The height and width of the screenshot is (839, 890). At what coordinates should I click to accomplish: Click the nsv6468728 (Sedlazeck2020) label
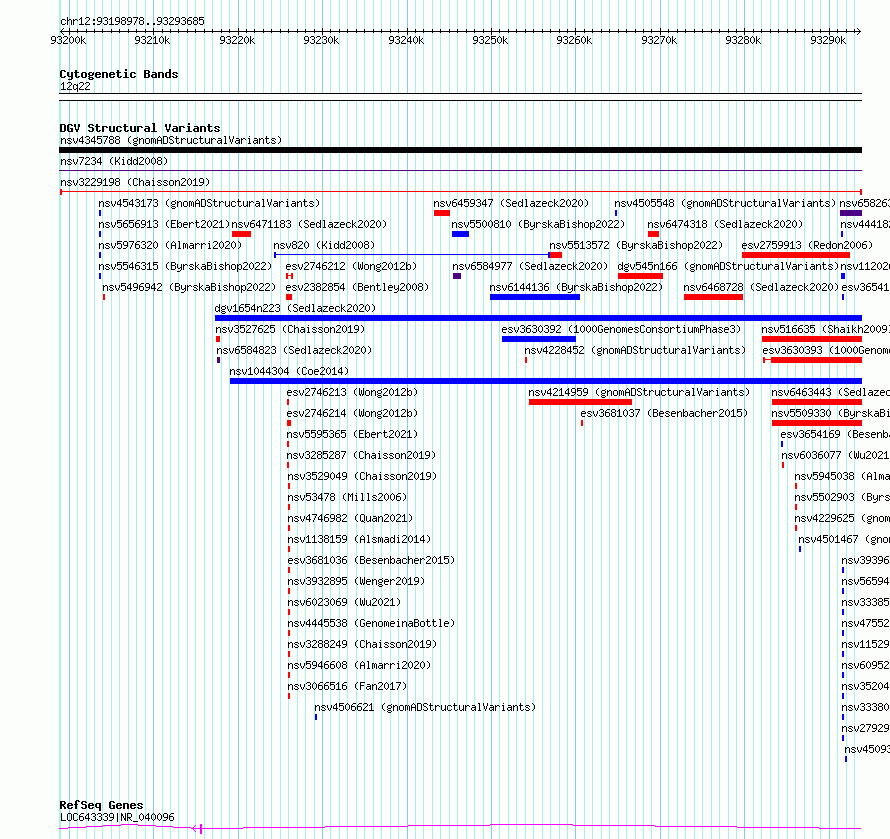(761, 287)
